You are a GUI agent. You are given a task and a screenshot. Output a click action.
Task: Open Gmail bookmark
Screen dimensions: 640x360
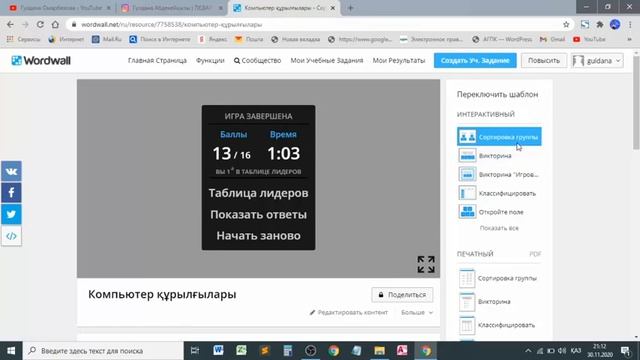click(552, 39)
